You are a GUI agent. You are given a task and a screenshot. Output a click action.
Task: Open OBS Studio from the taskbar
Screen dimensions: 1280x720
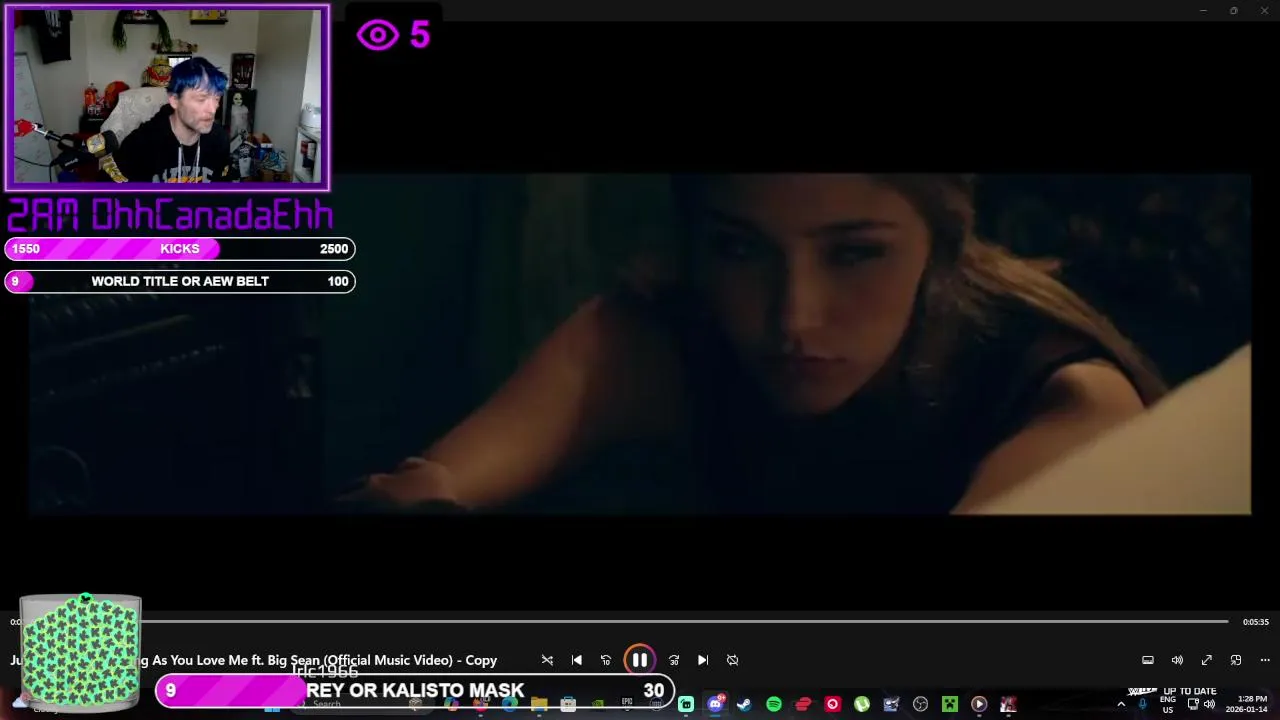(x=920, y=704)
